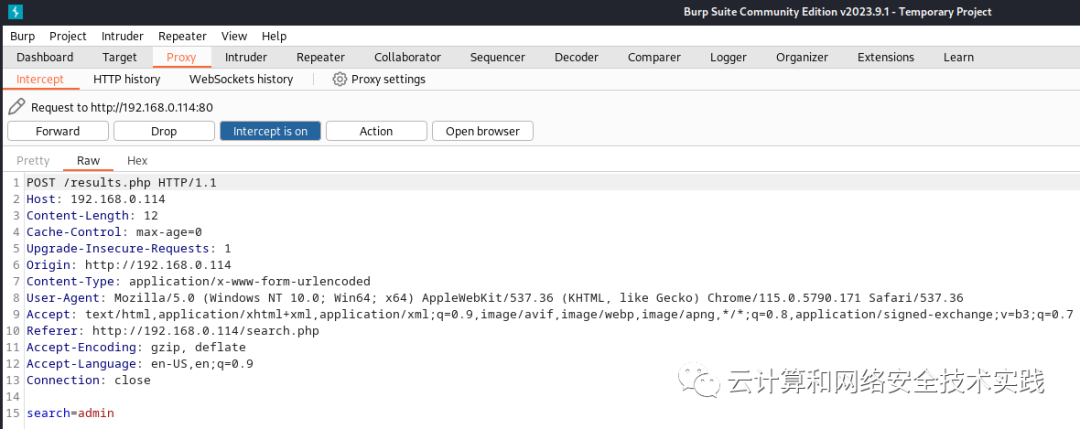Click the Burp Suite logo icon
This screenshot has width=1080, height=429.
14,12
